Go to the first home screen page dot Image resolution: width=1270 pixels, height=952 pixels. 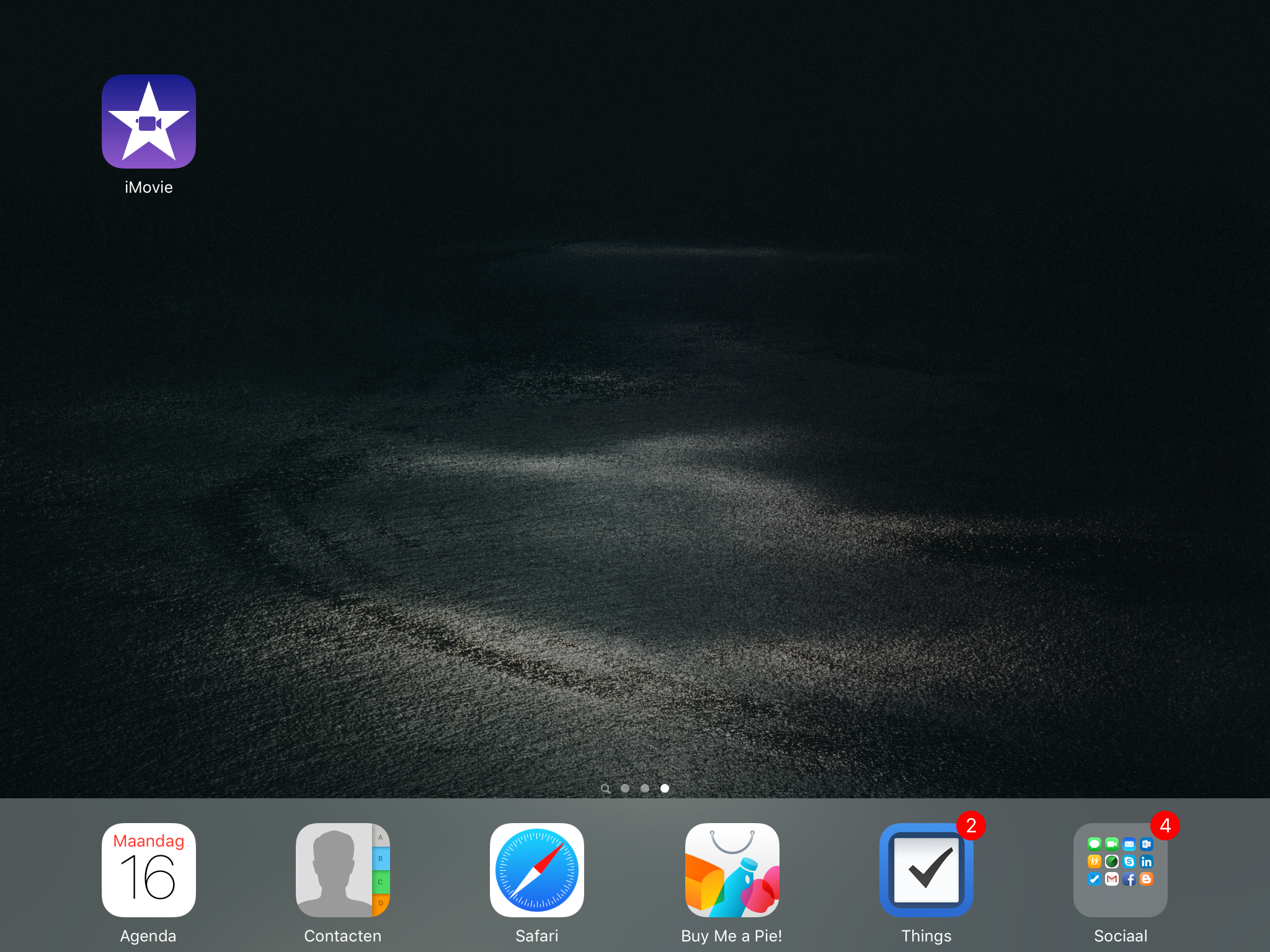[625, 788]
